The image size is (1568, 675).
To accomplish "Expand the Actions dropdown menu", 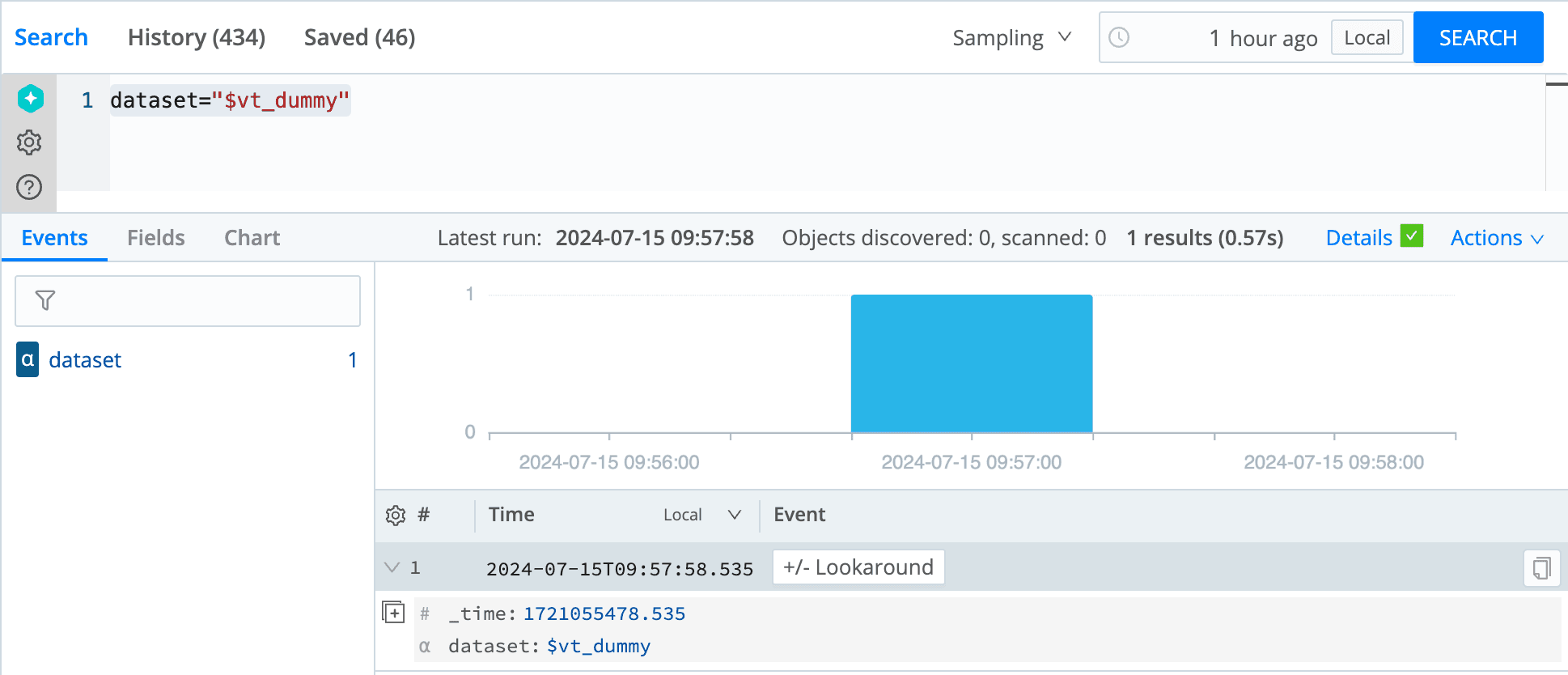I will (x=1497, y=238).
